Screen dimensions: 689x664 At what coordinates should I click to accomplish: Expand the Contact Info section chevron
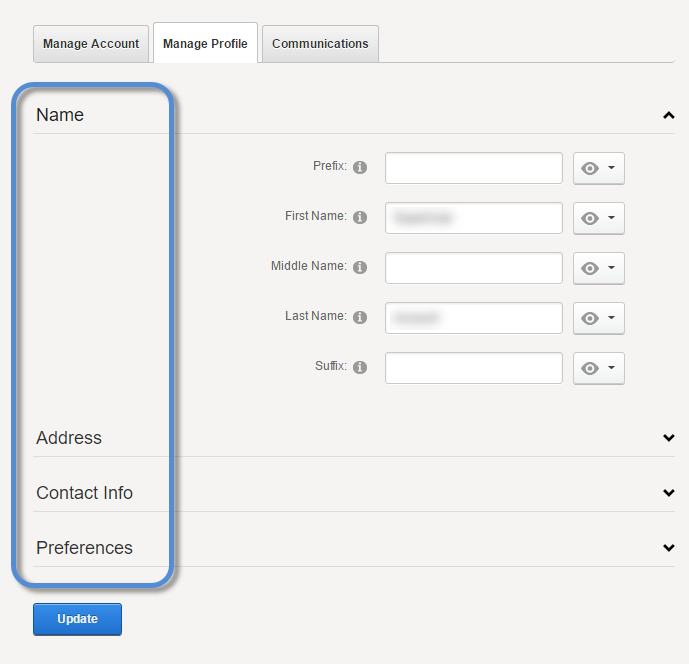(668, 493)
